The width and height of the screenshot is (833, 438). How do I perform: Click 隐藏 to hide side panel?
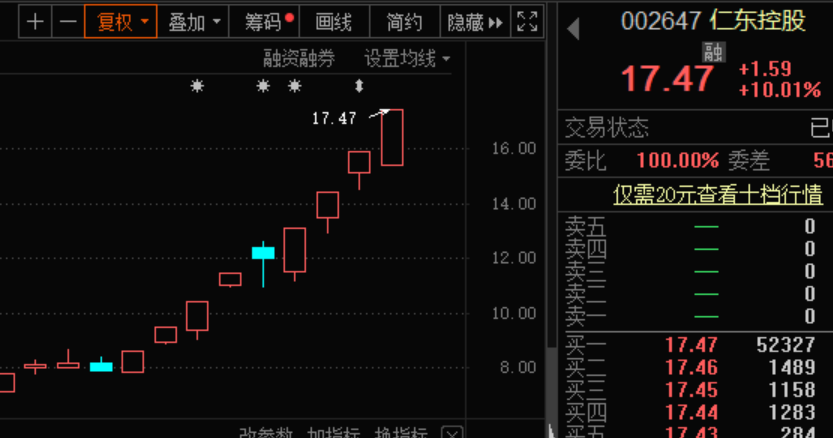[475, 22]
